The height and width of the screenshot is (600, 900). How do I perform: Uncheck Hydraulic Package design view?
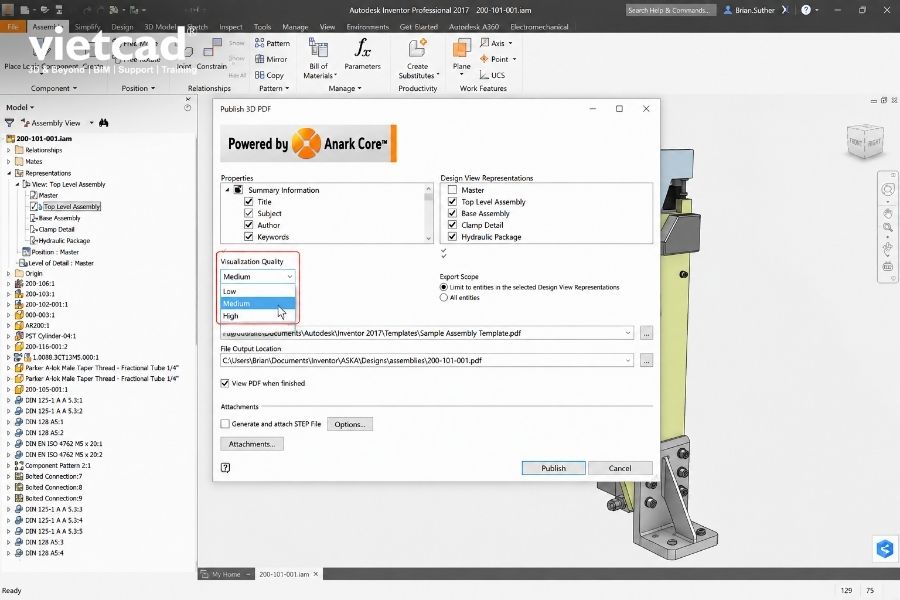[452, 237]
